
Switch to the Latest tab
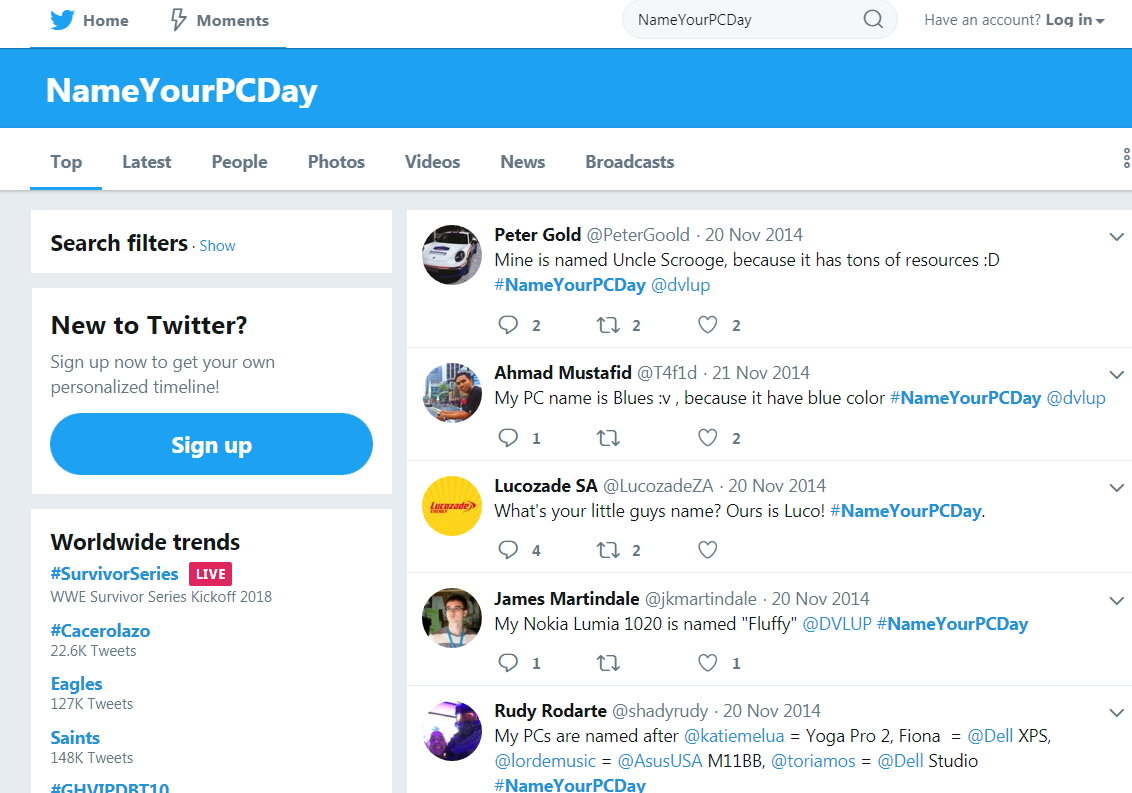(147, 162)
